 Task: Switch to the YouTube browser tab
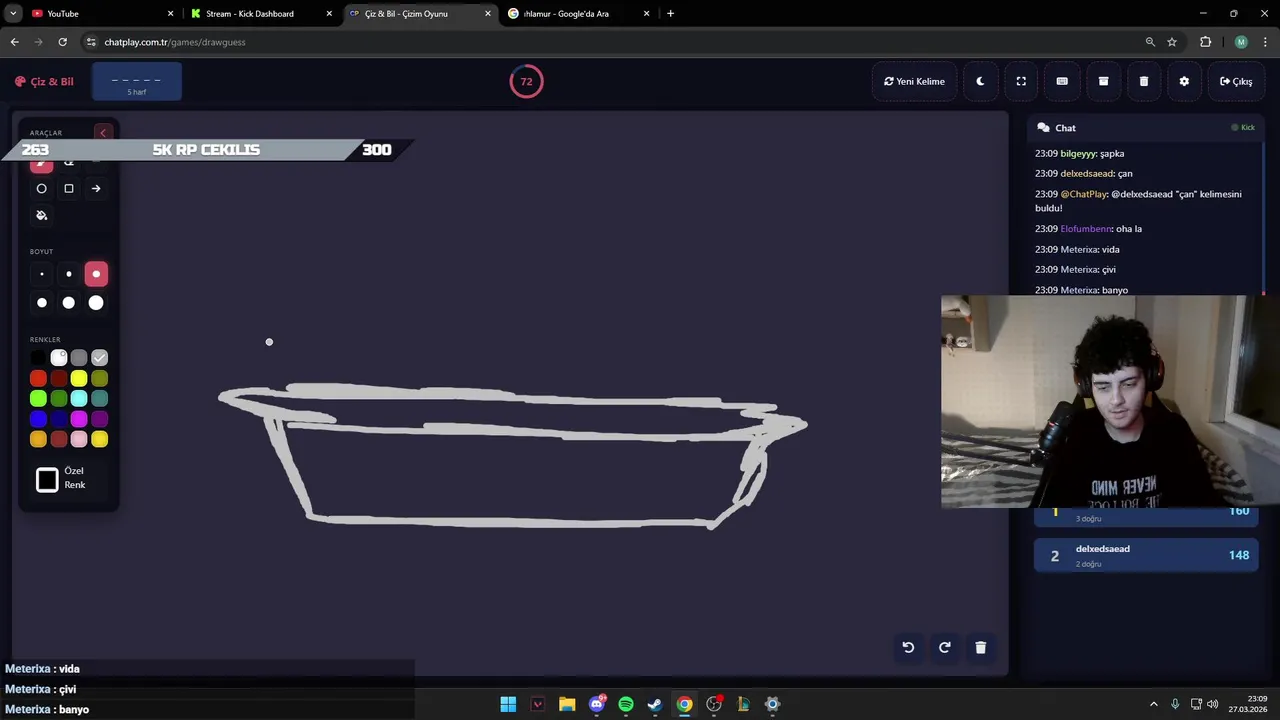100,14
